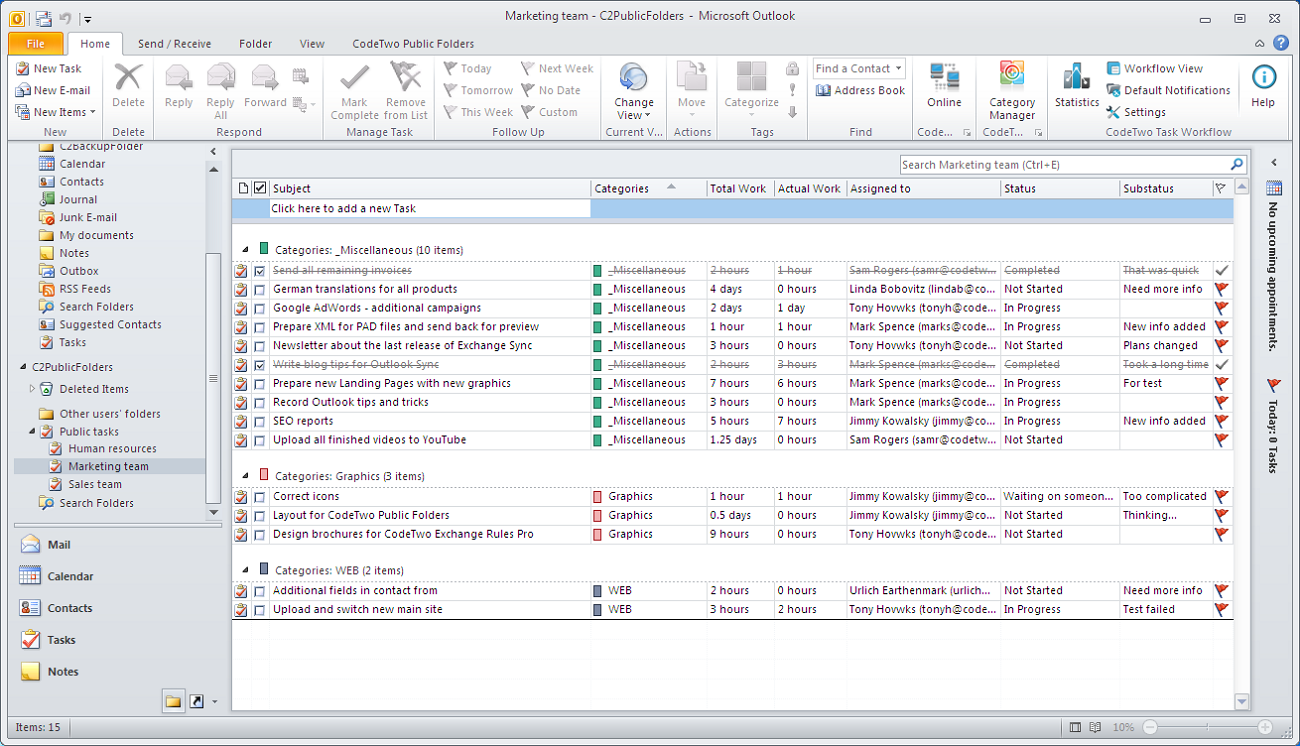This screenshot has width=1300, height=746.
Task: Collapse the _Miscellaneous category group
Action: [246, 249]
